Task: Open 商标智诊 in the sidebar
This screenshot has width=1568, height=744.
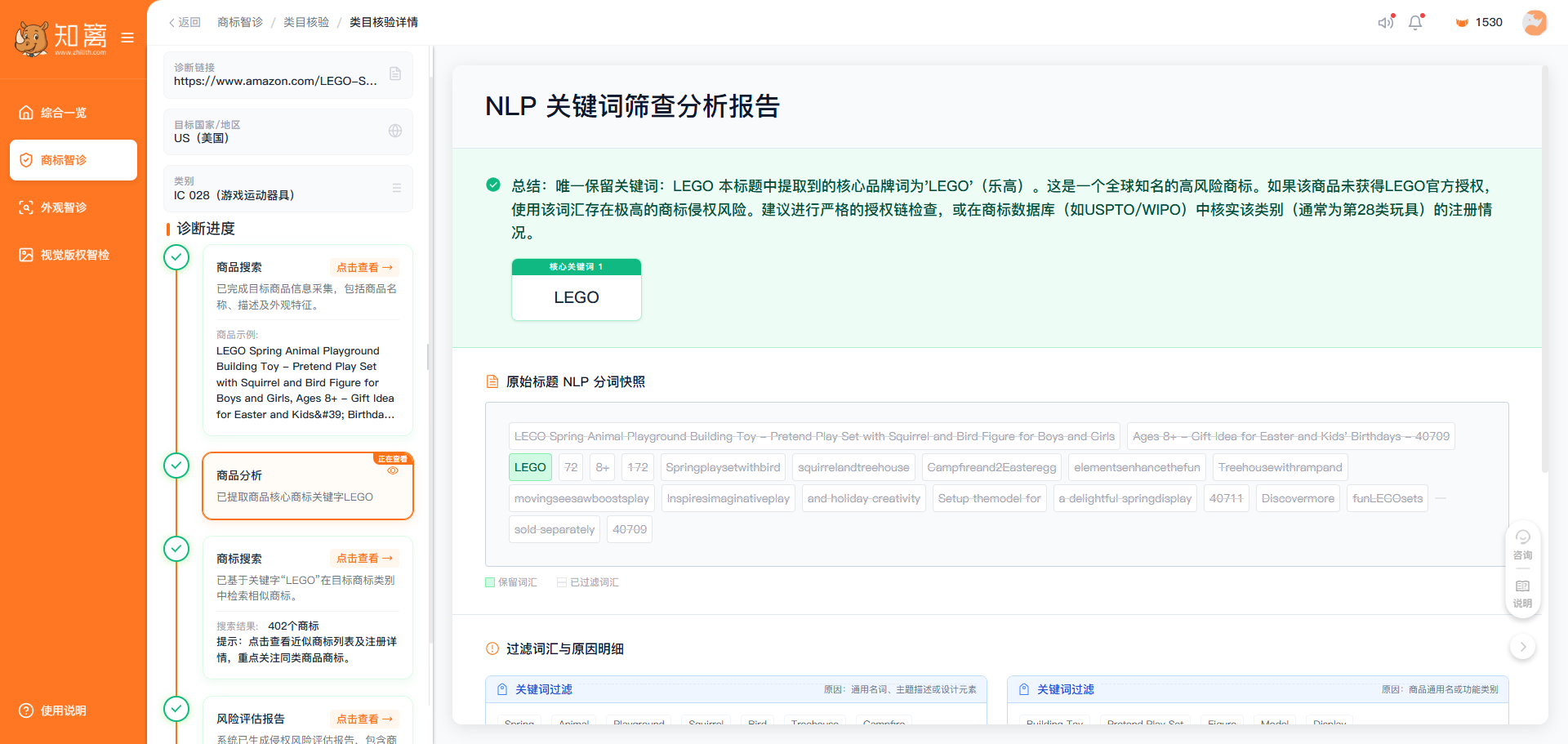Action: click(73, 160)
